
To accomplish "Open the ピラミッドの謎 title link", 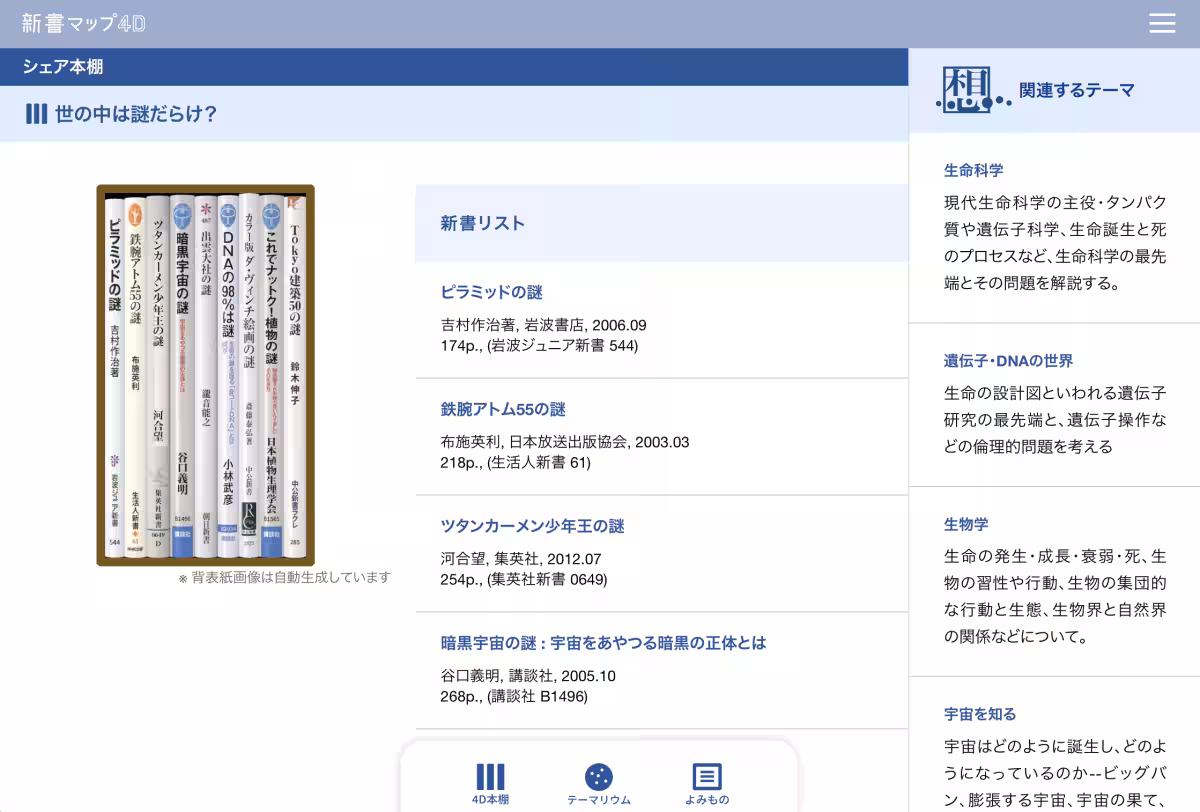I will click(x=491, y=293).
